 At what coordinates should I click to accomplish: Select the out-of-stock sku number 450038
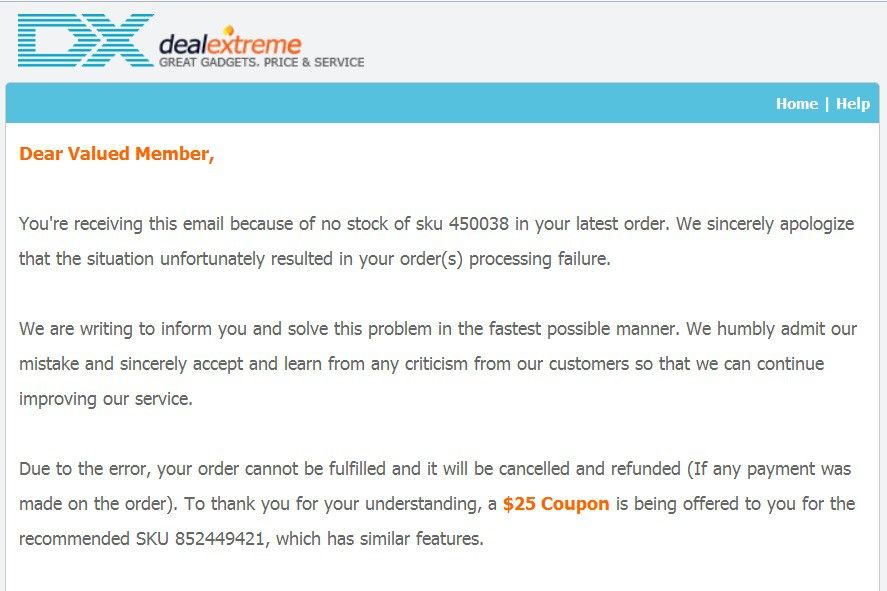pos(479,223)
